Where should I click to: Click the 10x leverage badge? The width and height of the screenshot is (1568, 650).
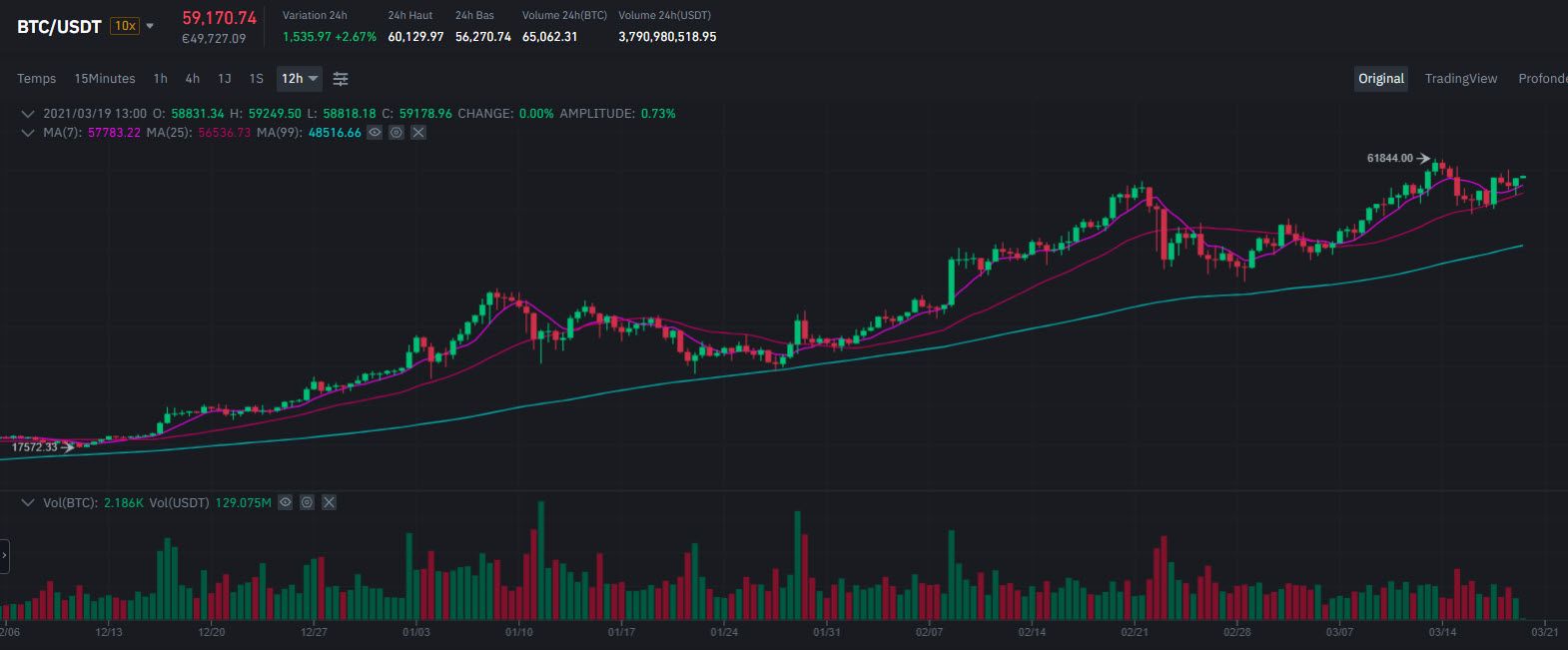125,26
